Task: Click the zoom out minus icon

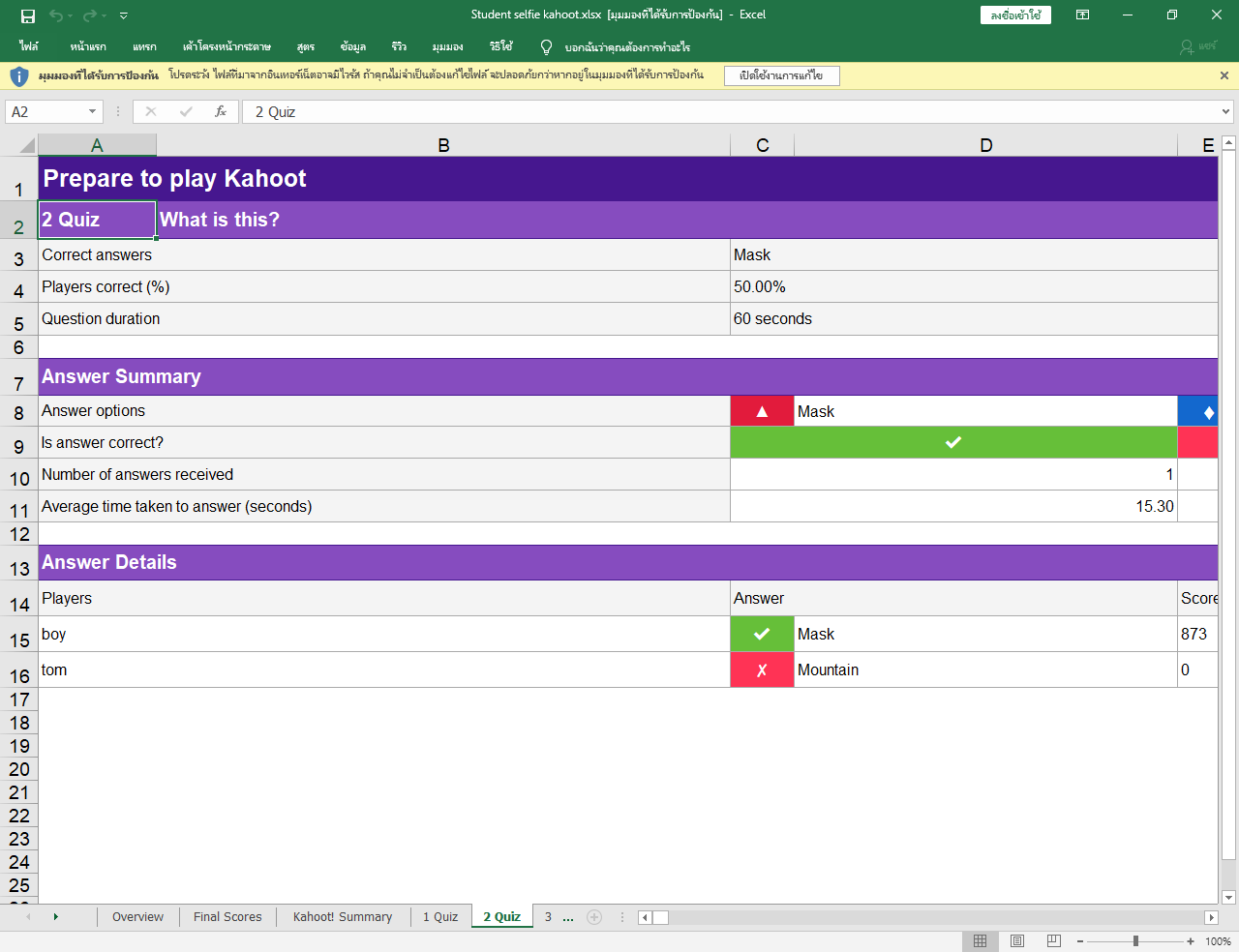Action: pos(1080,941)
